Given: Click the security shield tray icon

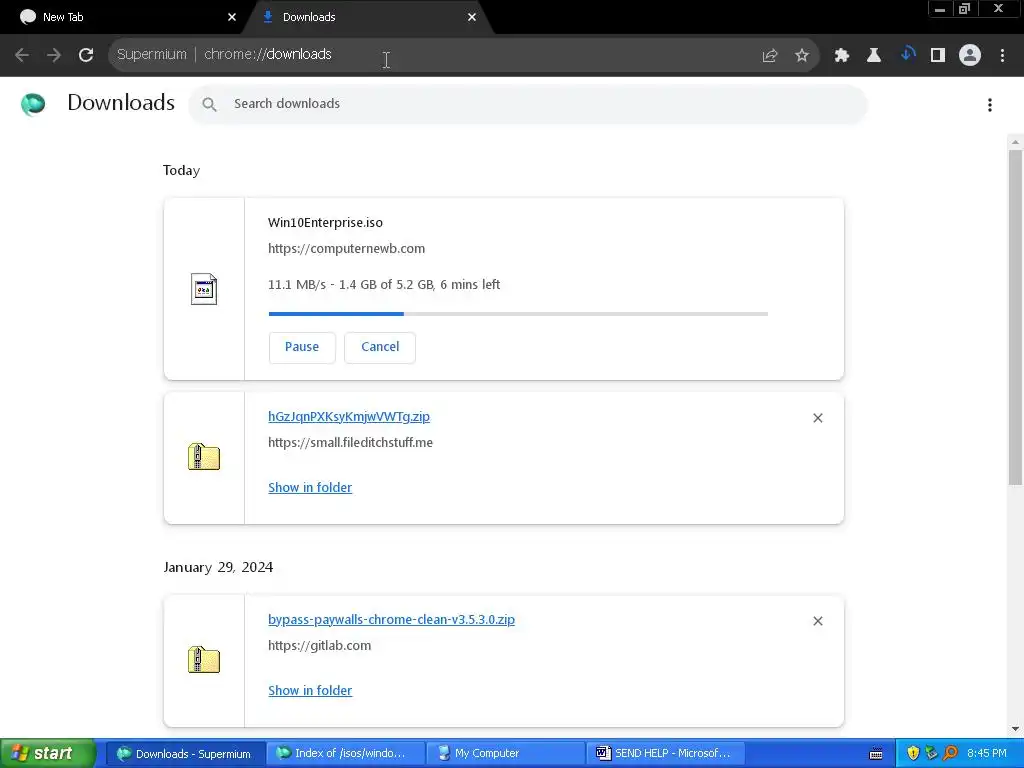Looking at the screenshot, I should (913, 754).
